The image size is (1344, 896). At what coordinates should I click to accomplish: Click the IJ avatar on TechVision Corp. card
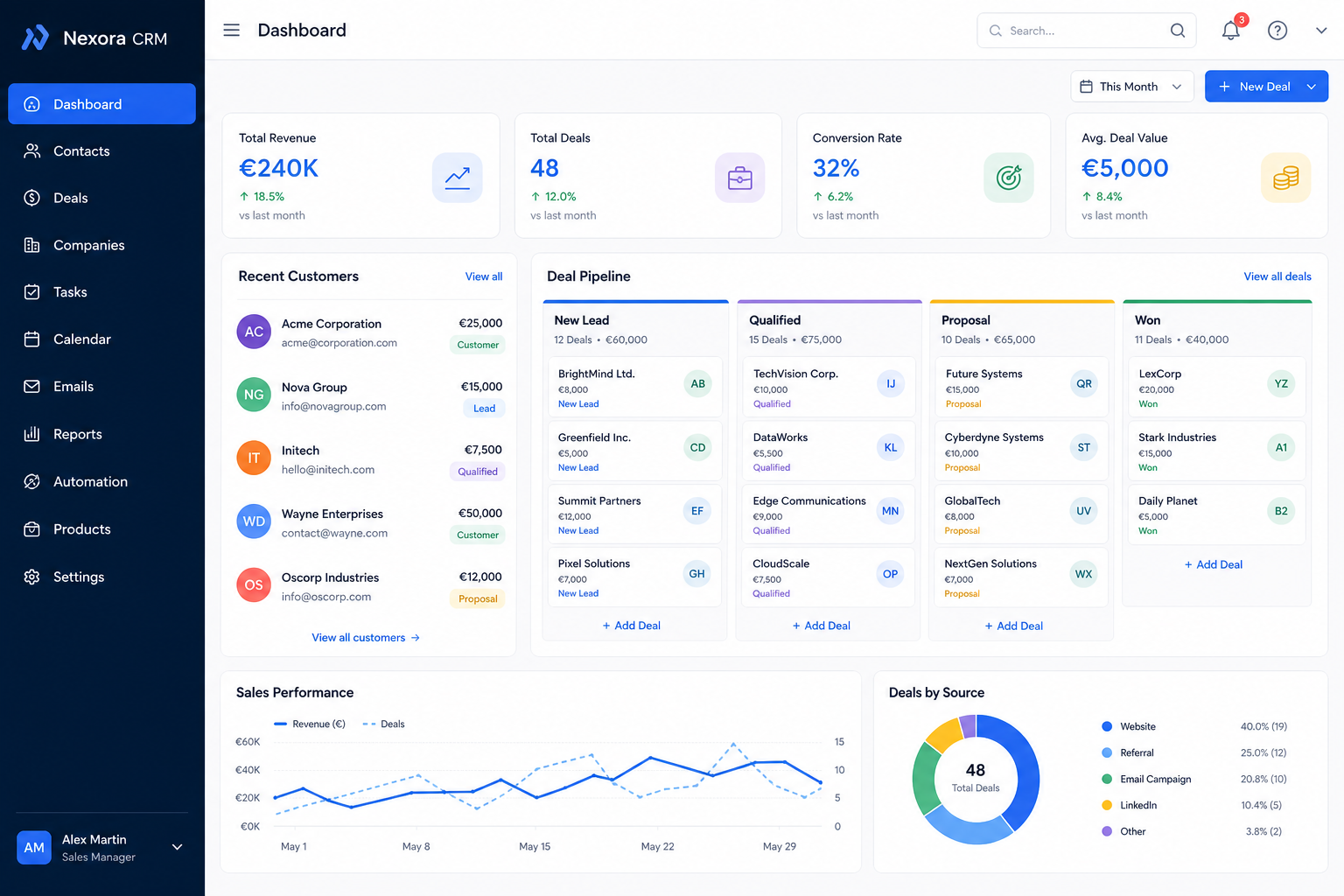click(891, 384)
